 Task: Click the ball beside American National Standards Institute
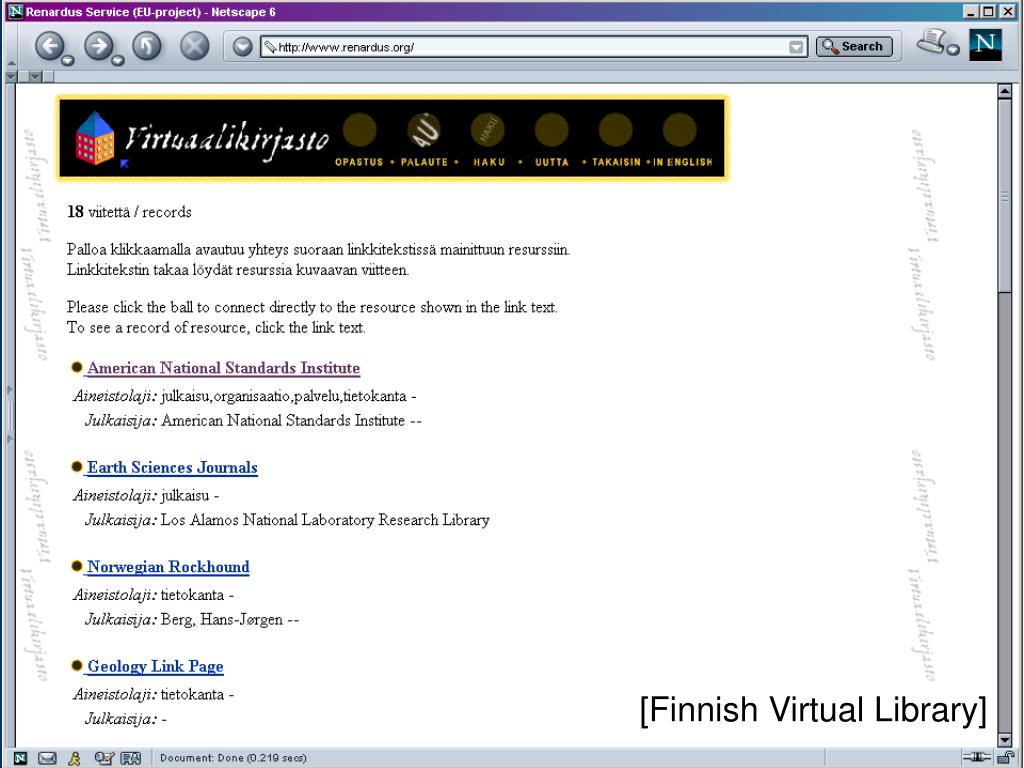click(76, 367)
